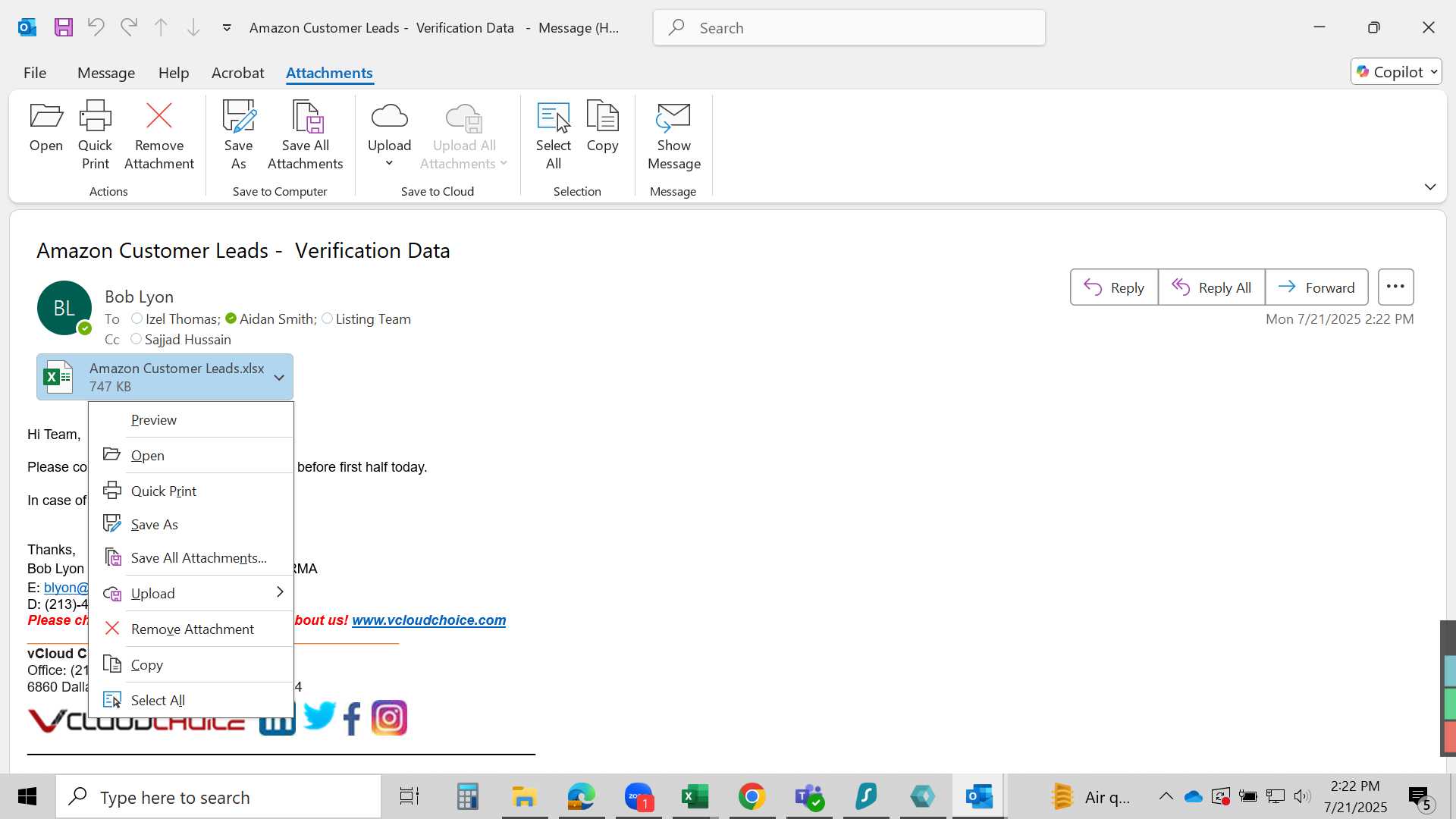Click the Bob Lyon BL avatar

[x=64, y=308]
